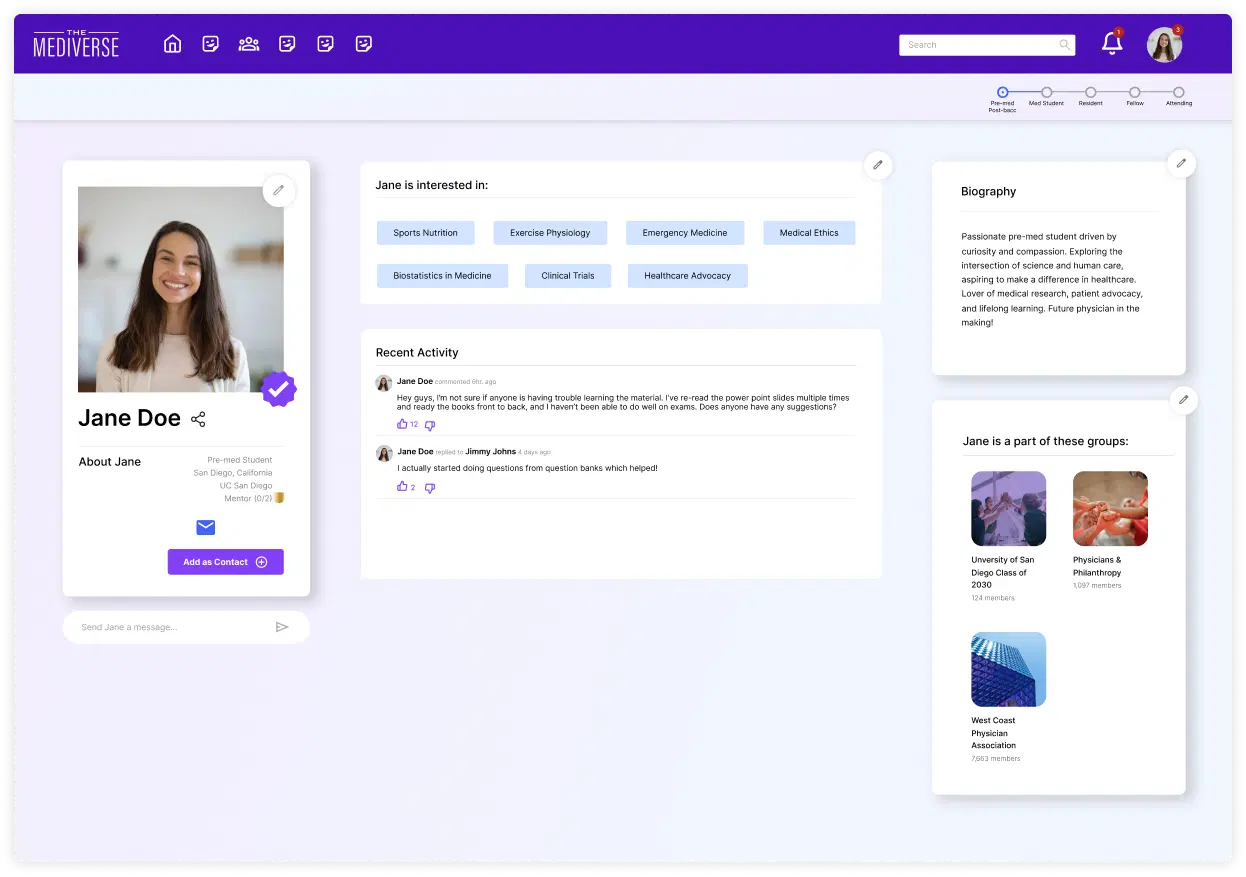Screen dimensions: 1246x877
Task: Open Physicians & Philanthropy group thumbnail
Action: [1111, 509]
